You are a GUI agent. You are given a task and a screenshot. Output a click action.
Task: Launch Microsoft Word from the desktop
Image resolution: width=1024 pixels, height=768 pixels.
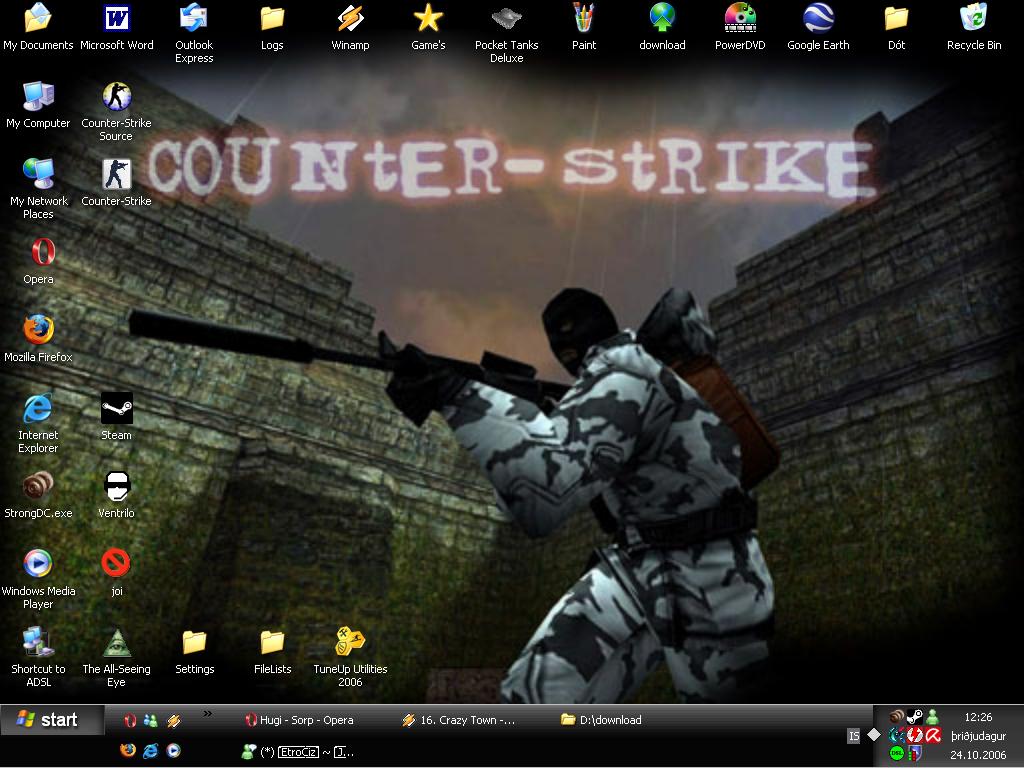pyautogui.click(x=116, y=27)
